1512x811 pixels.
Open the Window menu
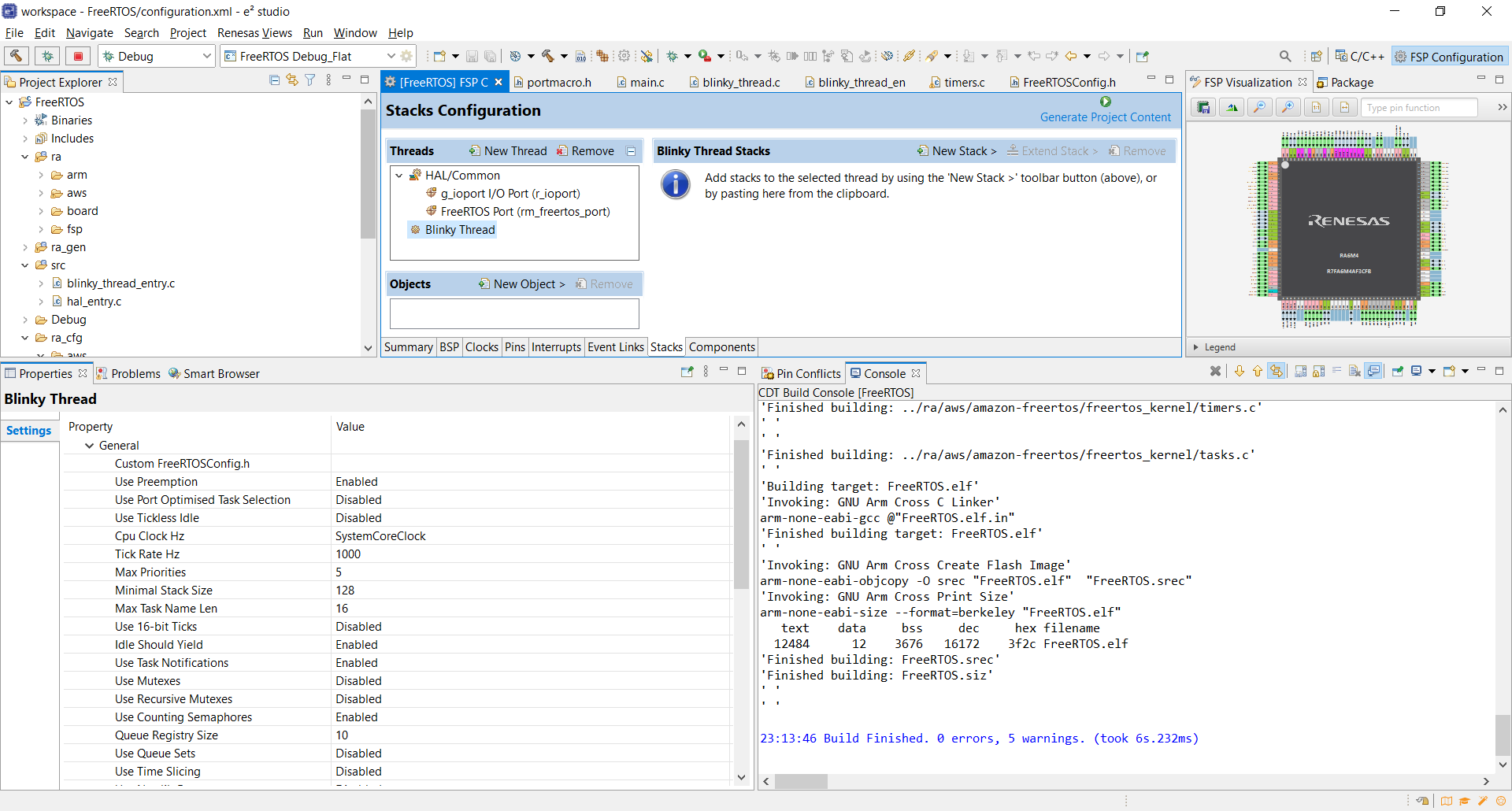[x=355, y=33]
